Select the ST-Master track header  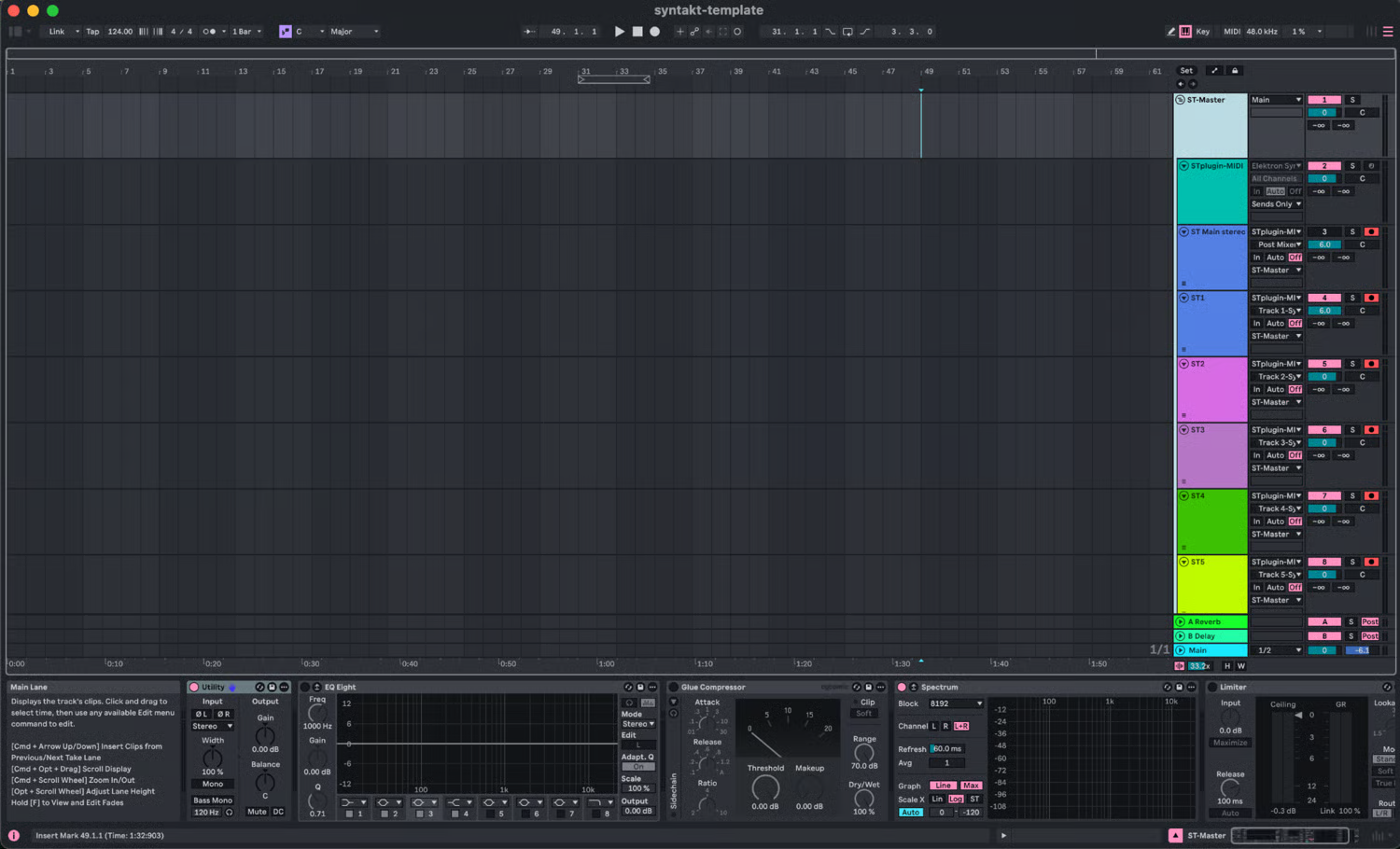[1211, 125]
